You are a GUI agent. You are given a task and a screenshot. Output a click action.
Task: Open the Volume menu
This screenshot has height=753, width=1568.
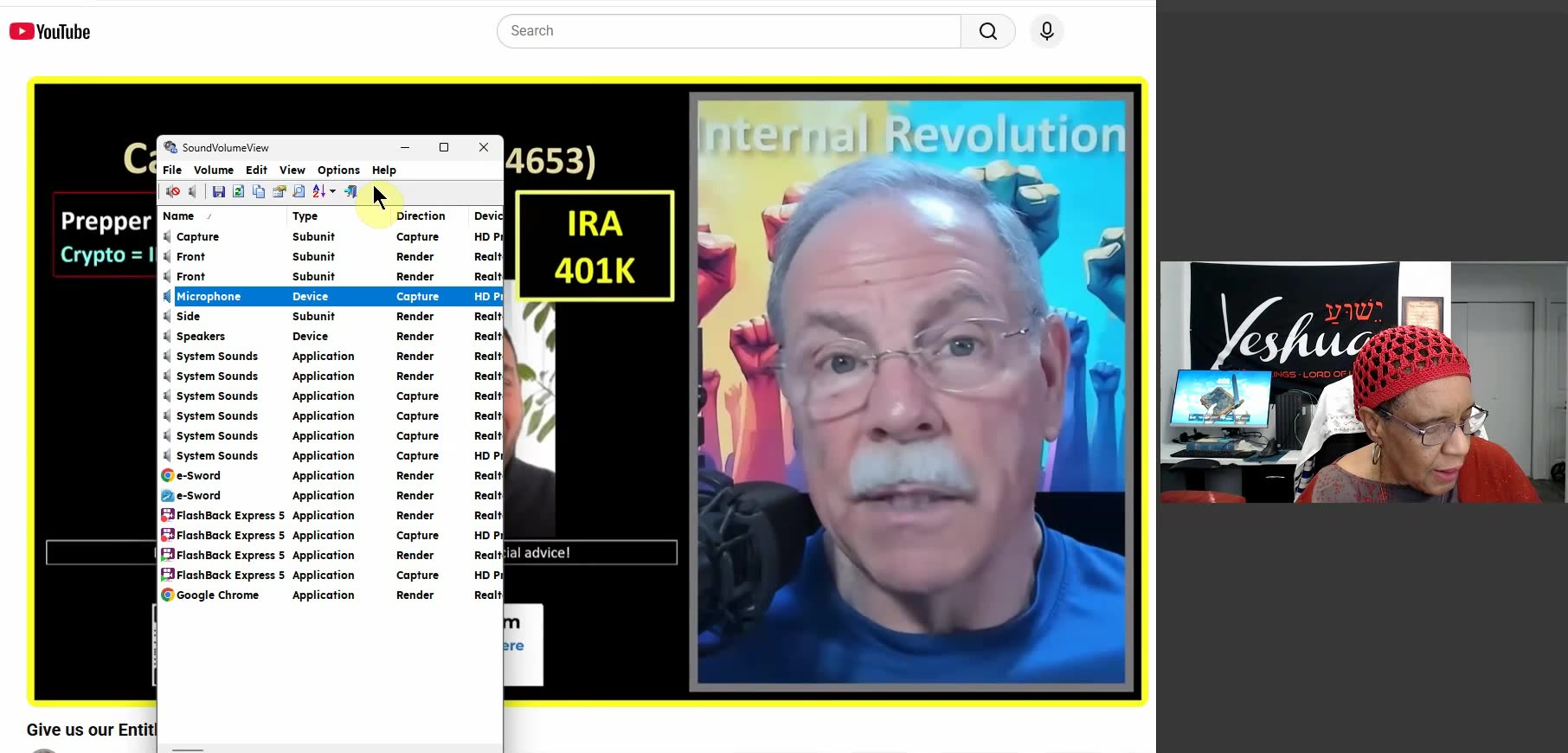(214, 171)
